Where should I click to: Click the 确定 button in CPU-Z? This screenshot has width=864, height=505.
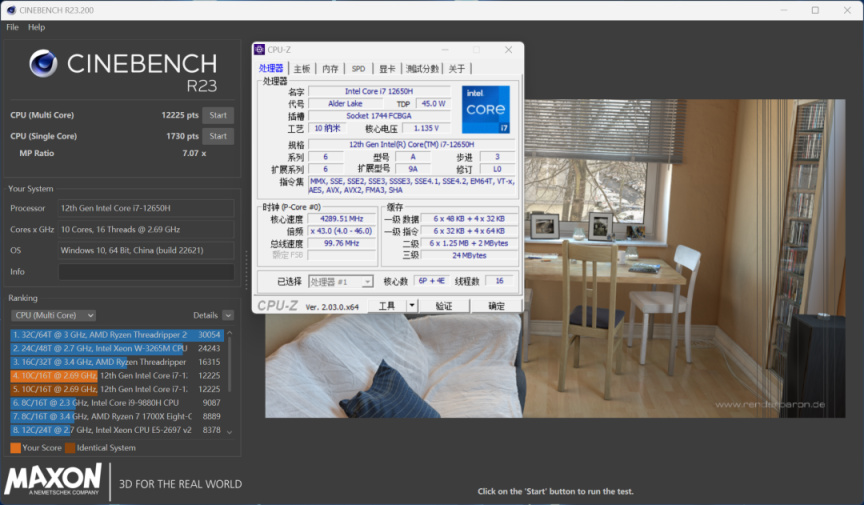click(x=496, y=306)
